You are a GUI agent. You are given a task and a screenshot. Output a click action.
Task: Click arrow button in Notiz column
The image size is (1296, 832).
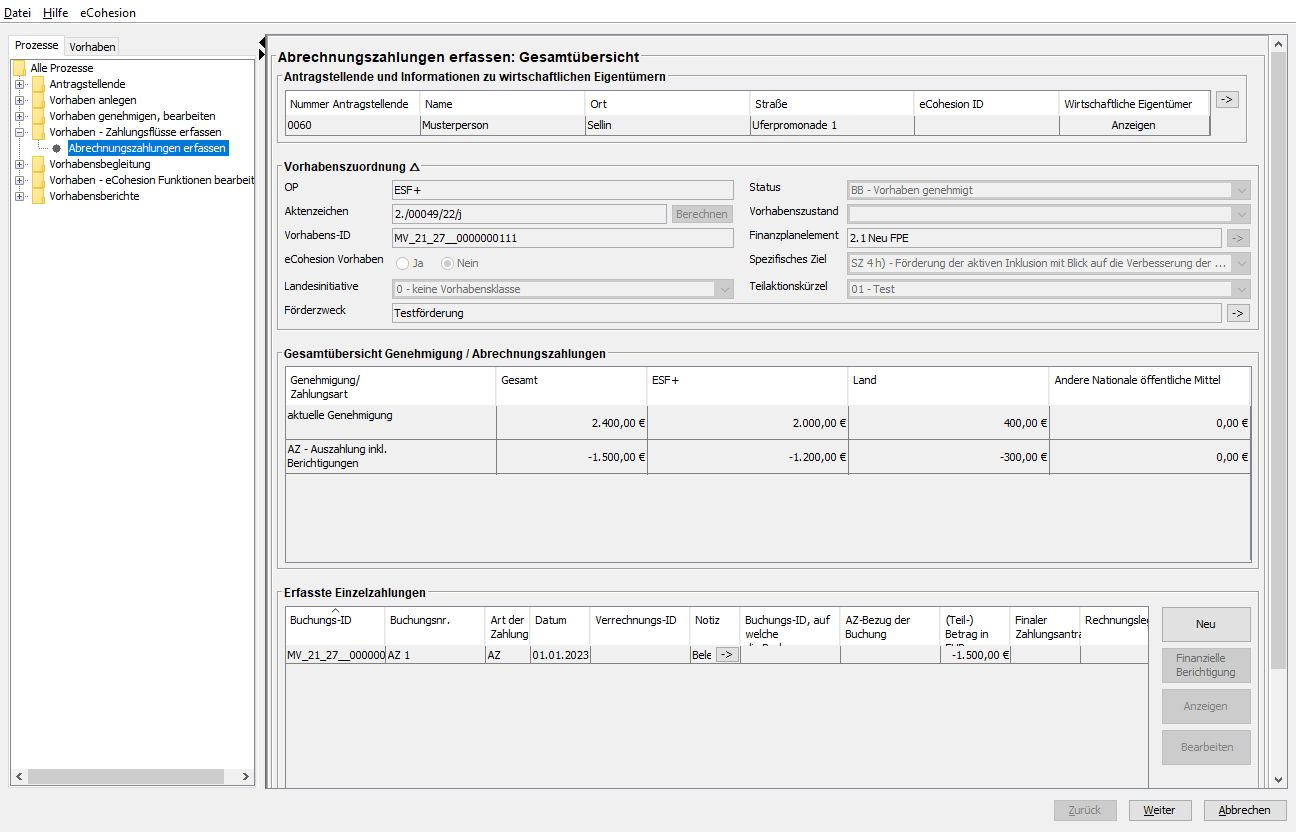tap(726, 655)
